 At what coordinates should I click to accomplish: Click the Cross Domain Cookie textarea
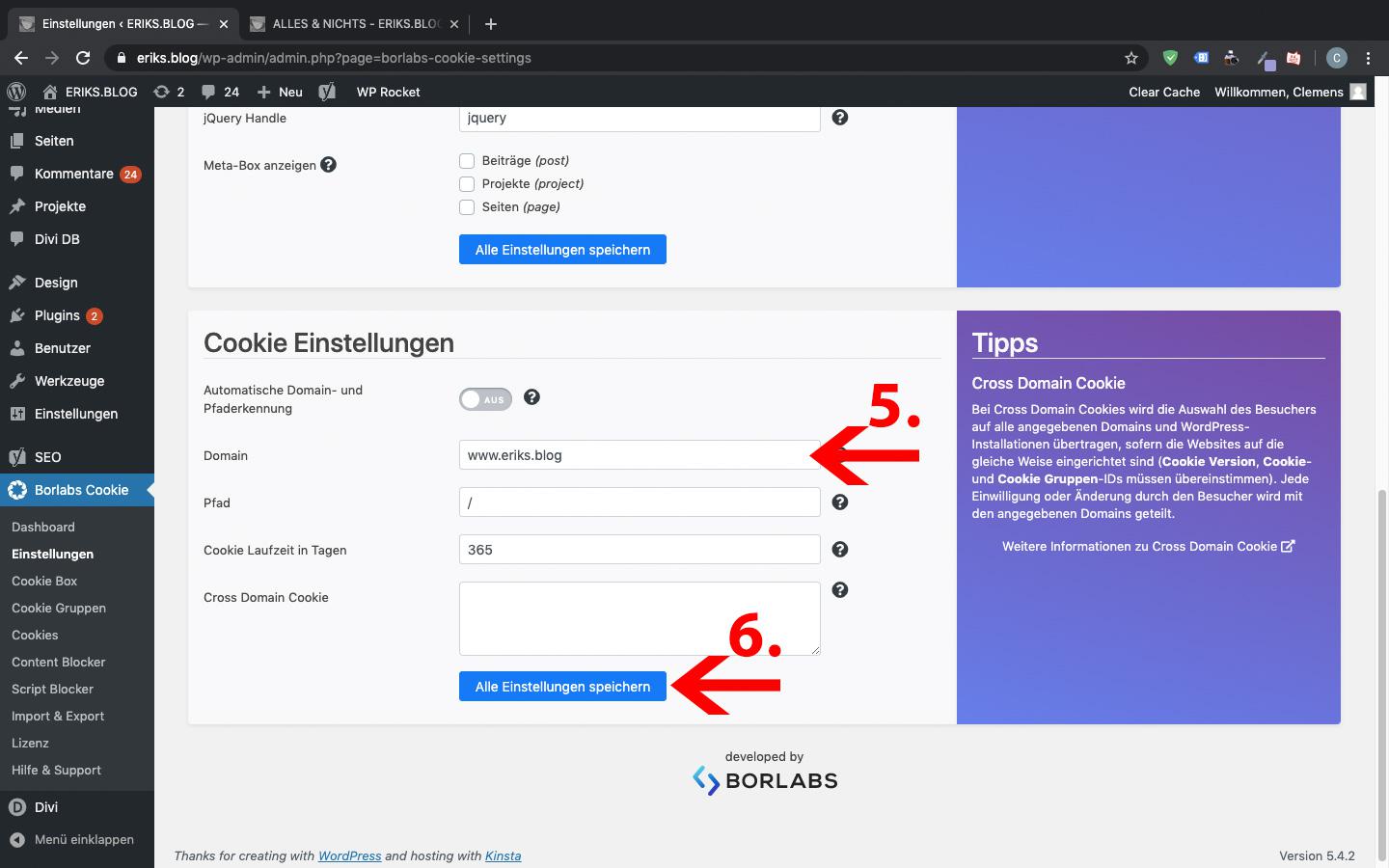pyautogui.click(x=640, y=618)
